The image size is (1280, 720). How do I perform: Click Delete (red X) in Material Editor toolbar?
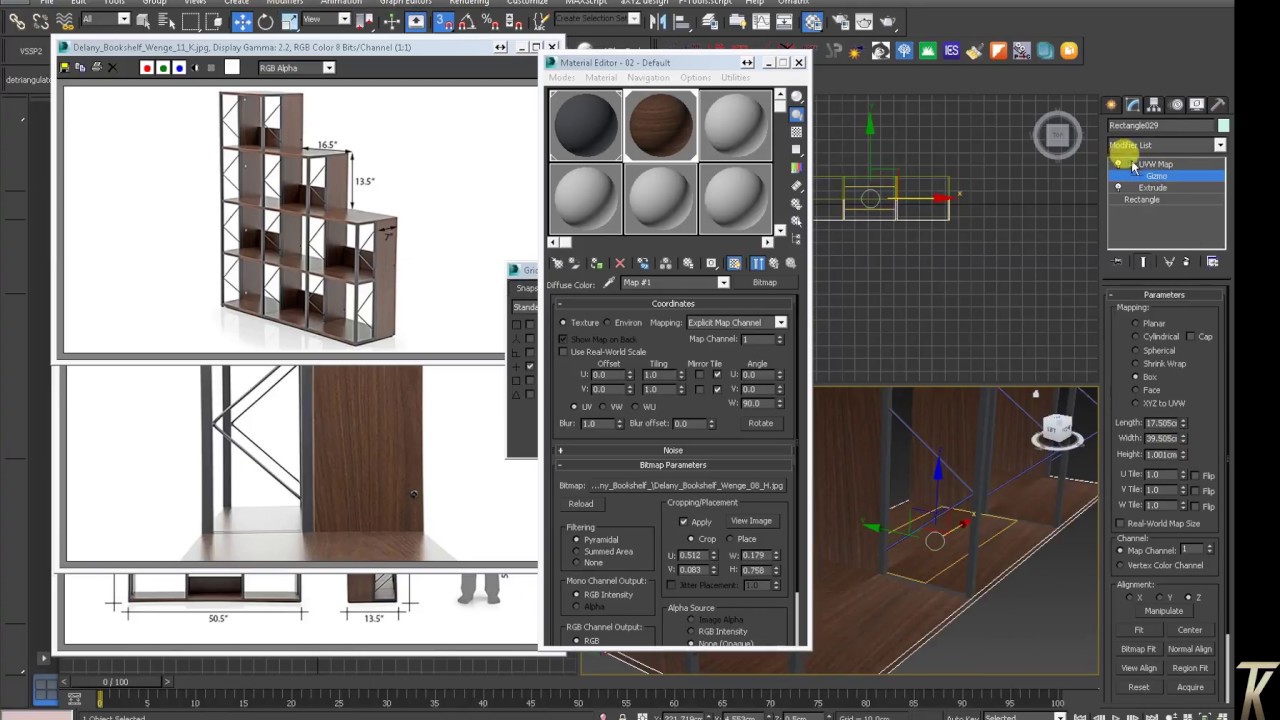click(620, 263)
